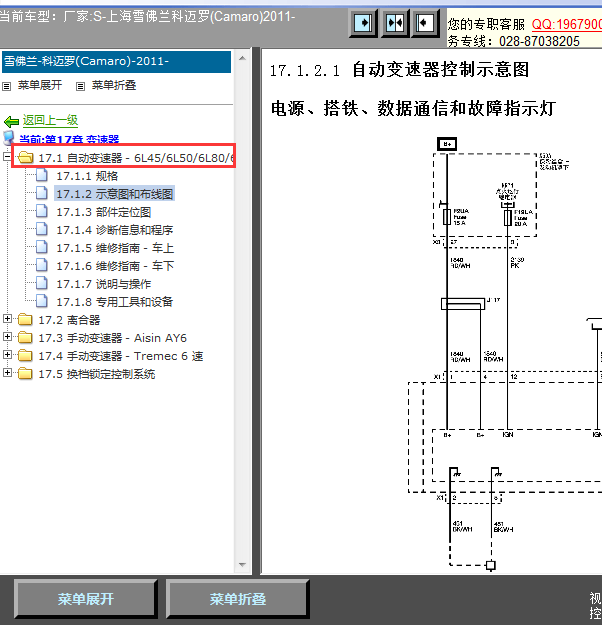Click the tree panel scroll down arrow
The image size is (602, 625).
(x=242, y=564)
